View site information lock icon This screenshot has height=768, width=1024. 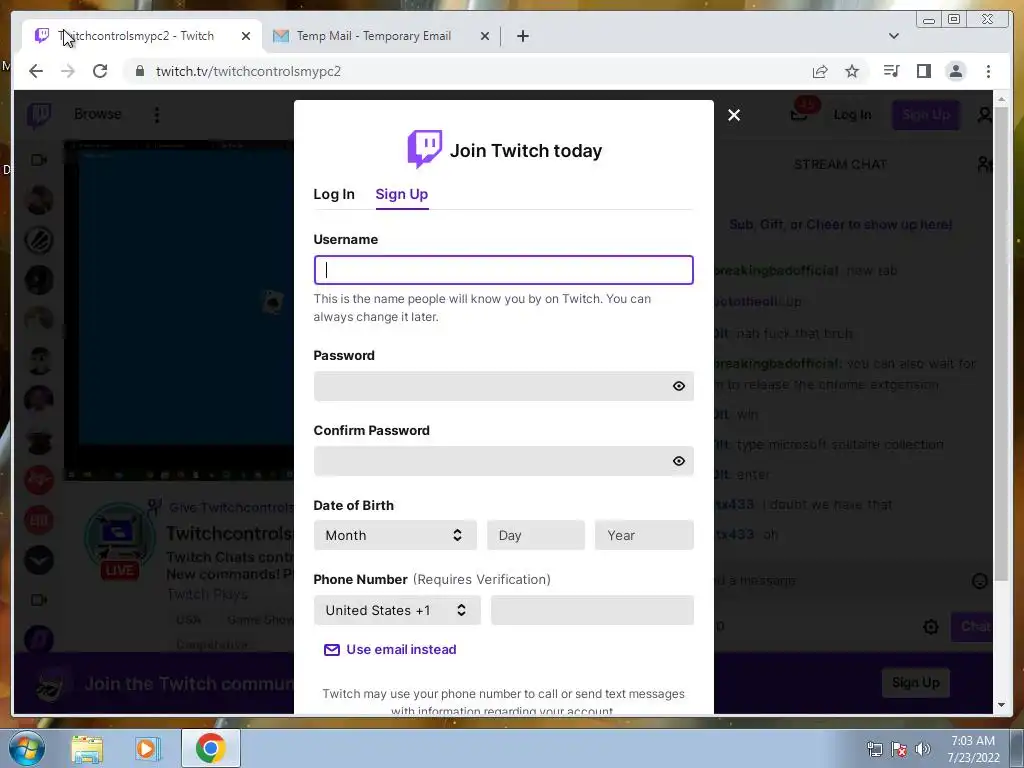pos(140,71)
